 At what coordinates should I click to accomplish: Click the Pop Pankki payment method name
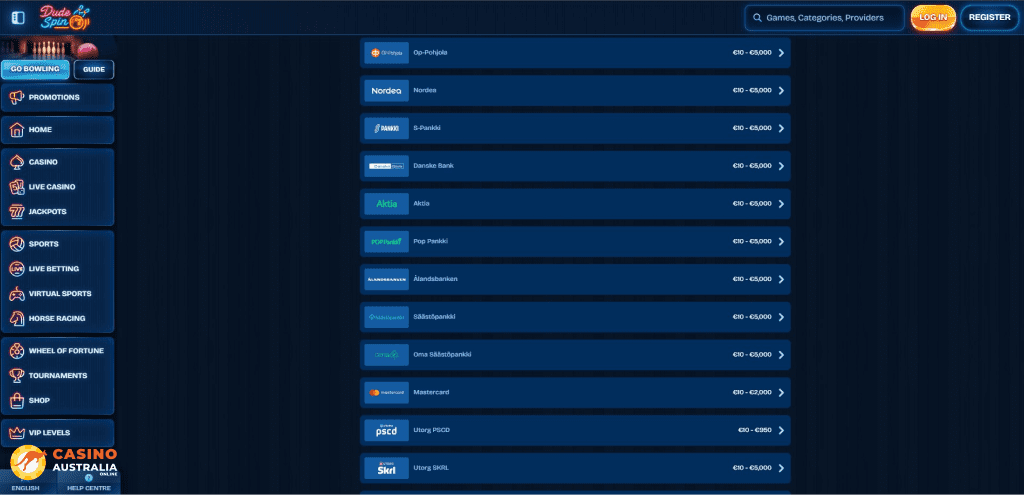[x=430, y=242]
